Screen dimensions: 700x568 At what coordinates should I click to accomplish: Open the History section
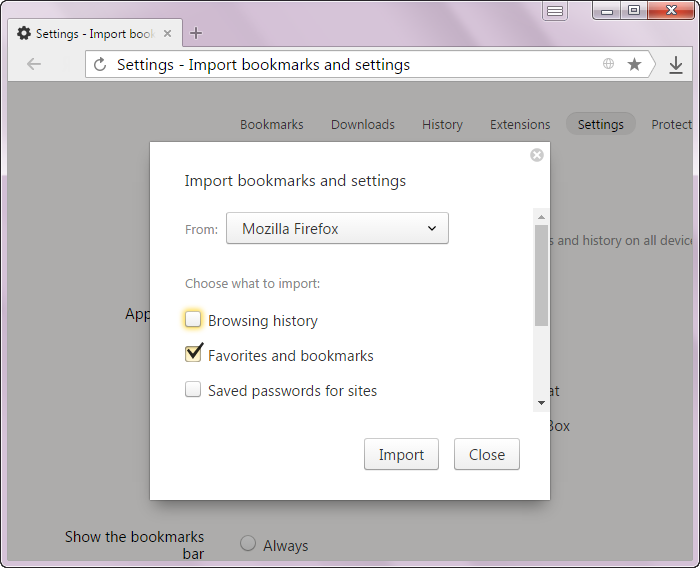442,125
